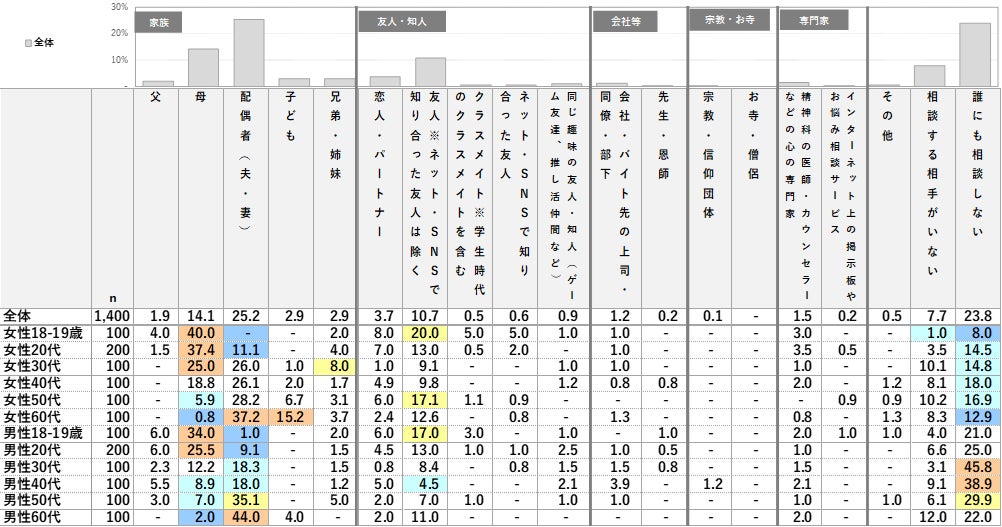Click the 女性18-19歳 row label

coord(43,333)
